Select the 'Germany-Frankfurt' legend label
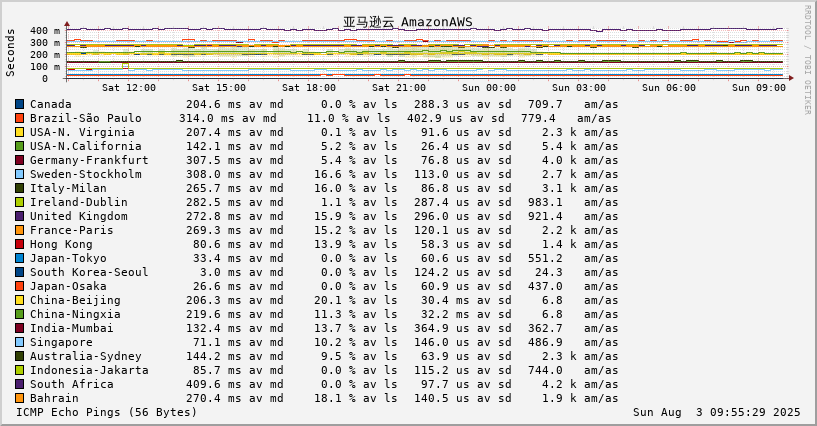 [x=89, y=160]
